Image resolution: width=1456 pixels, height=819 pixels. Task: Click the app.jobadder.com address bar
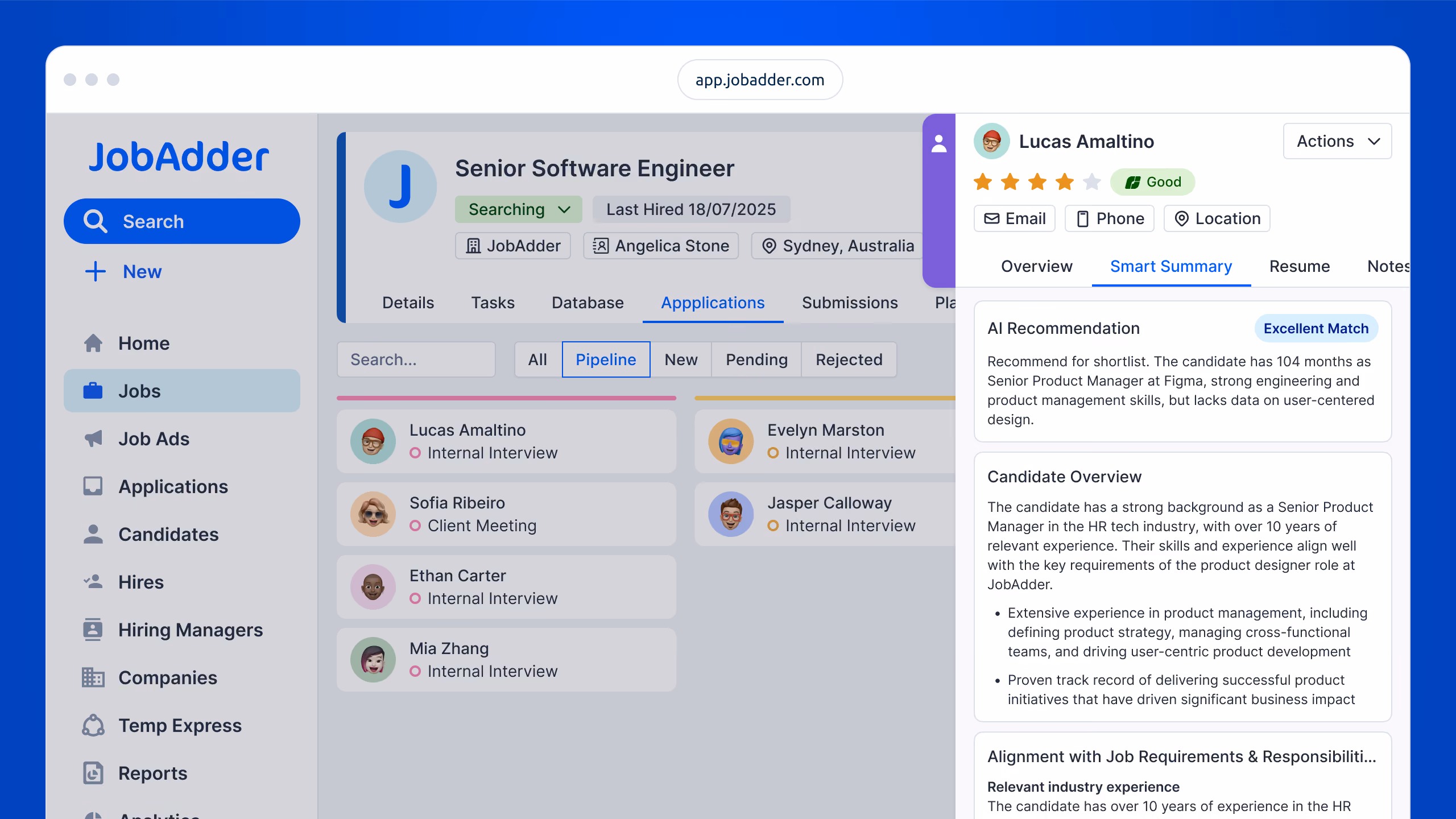[x=760, y=80]
